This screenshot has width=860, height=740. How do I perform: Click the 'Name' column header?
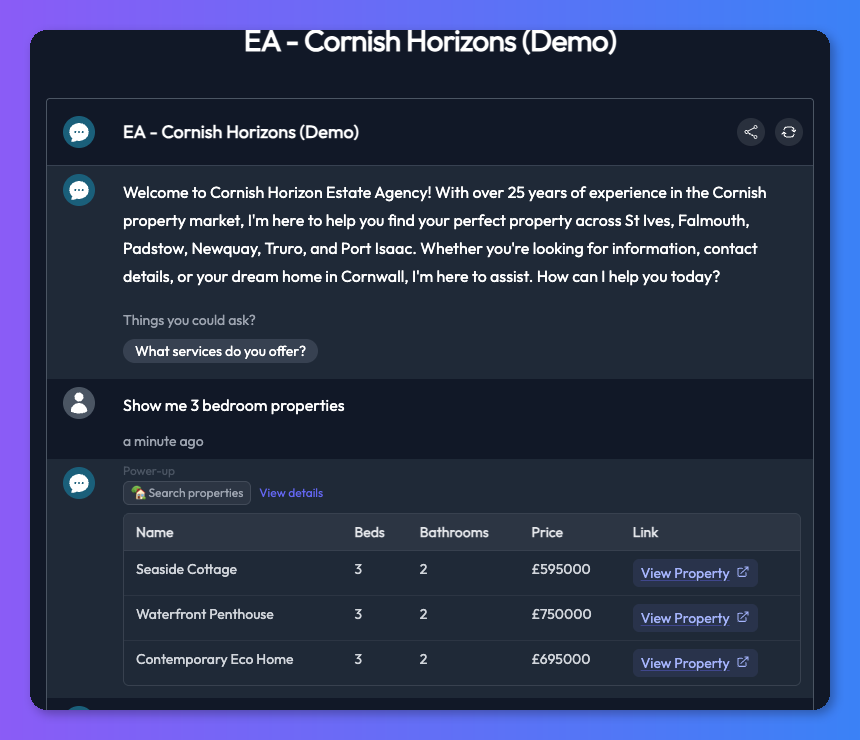click(155, 533)
